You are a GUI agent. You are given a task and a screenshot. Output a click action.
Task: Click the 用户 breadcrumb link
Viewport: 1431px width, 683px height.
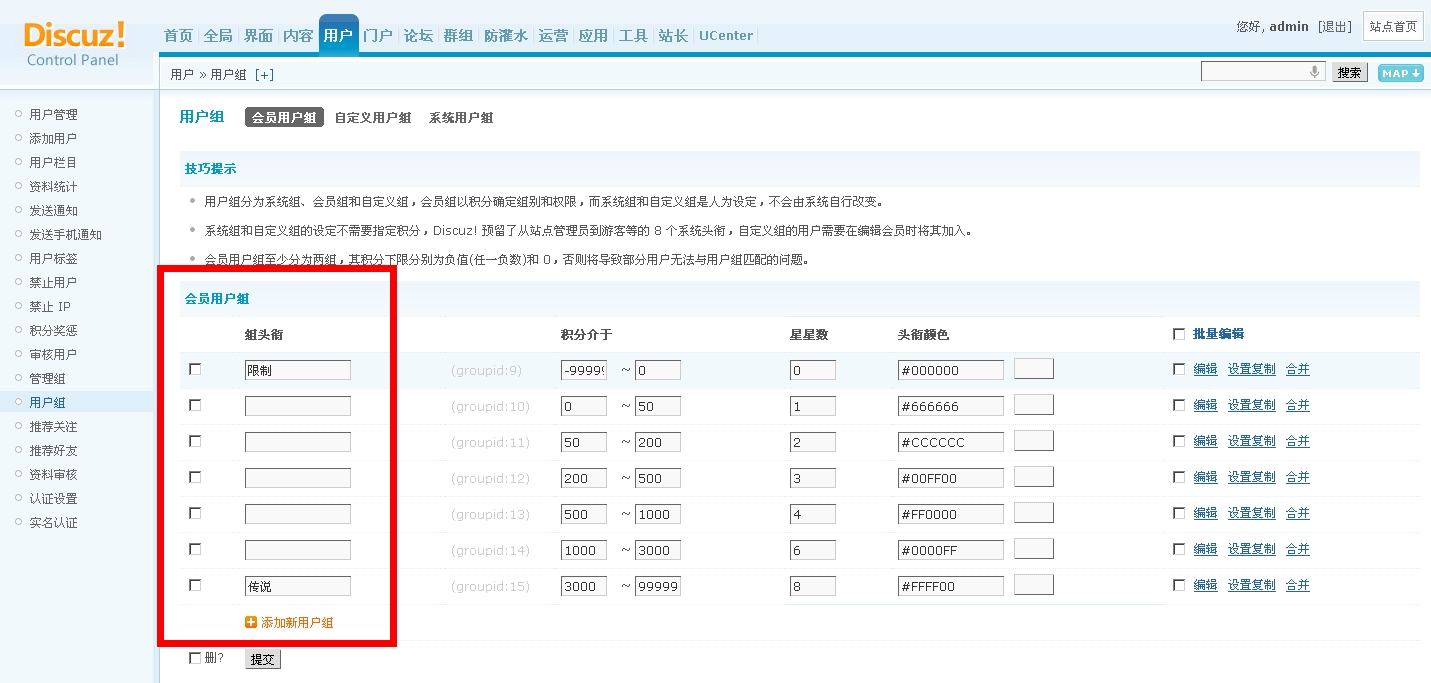click(182, 74)
